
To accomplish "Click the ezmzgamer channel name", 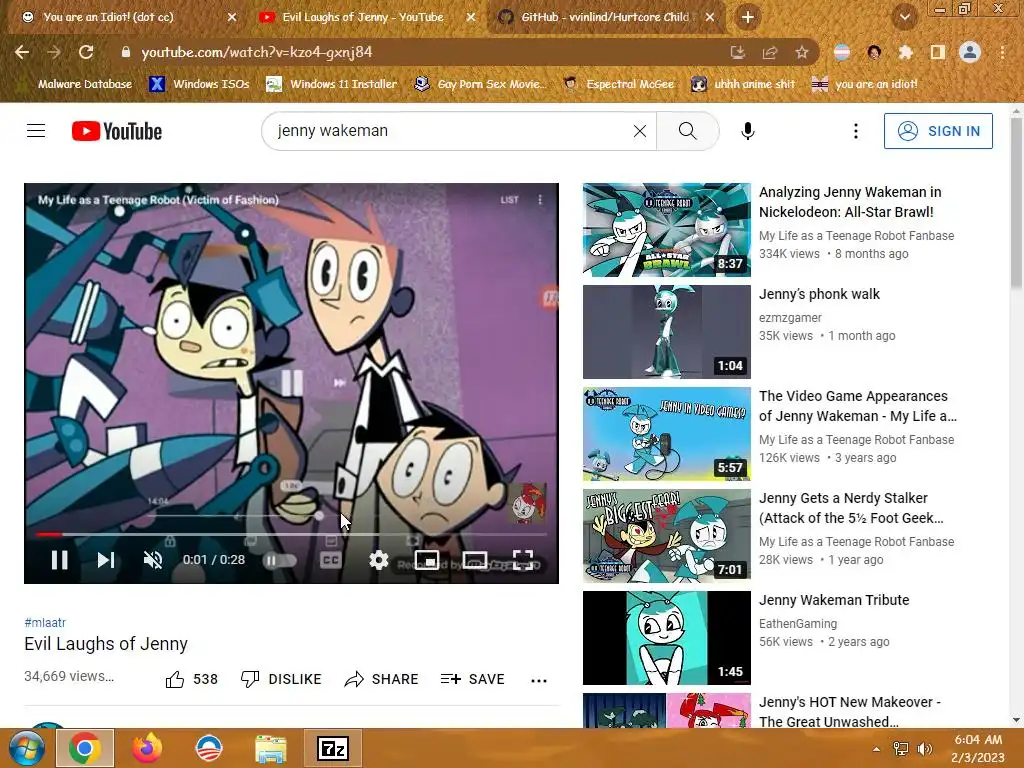I will point(790,317).
